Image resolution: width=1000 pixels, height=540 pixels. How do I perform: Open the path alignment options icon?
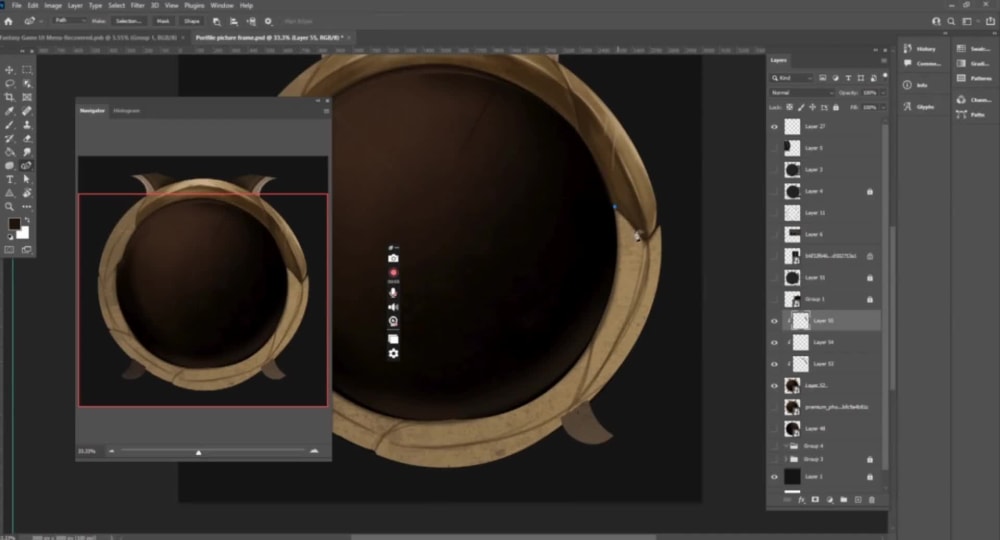point(234,21)
